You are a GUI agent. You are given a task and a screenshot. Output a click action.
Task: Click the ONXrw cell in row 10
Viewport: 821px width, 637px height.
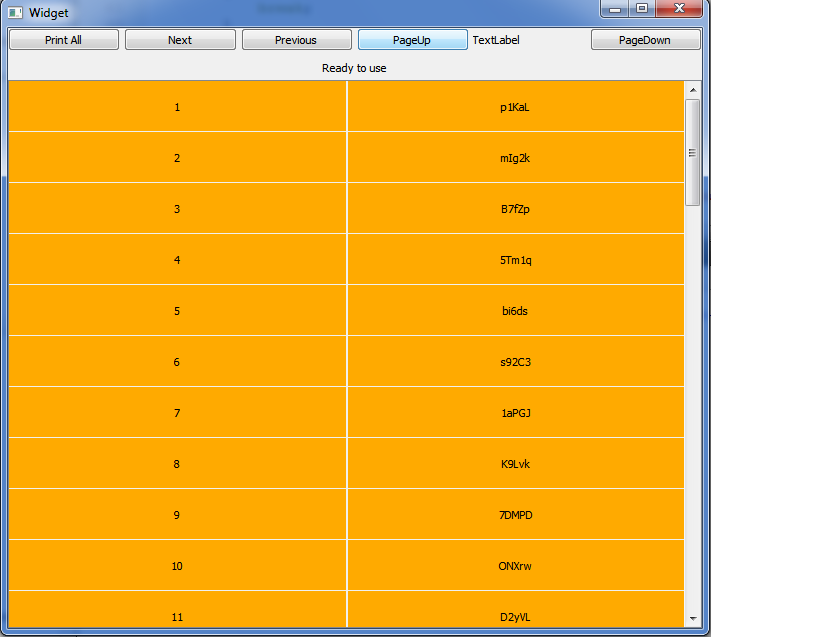point(515,566)
